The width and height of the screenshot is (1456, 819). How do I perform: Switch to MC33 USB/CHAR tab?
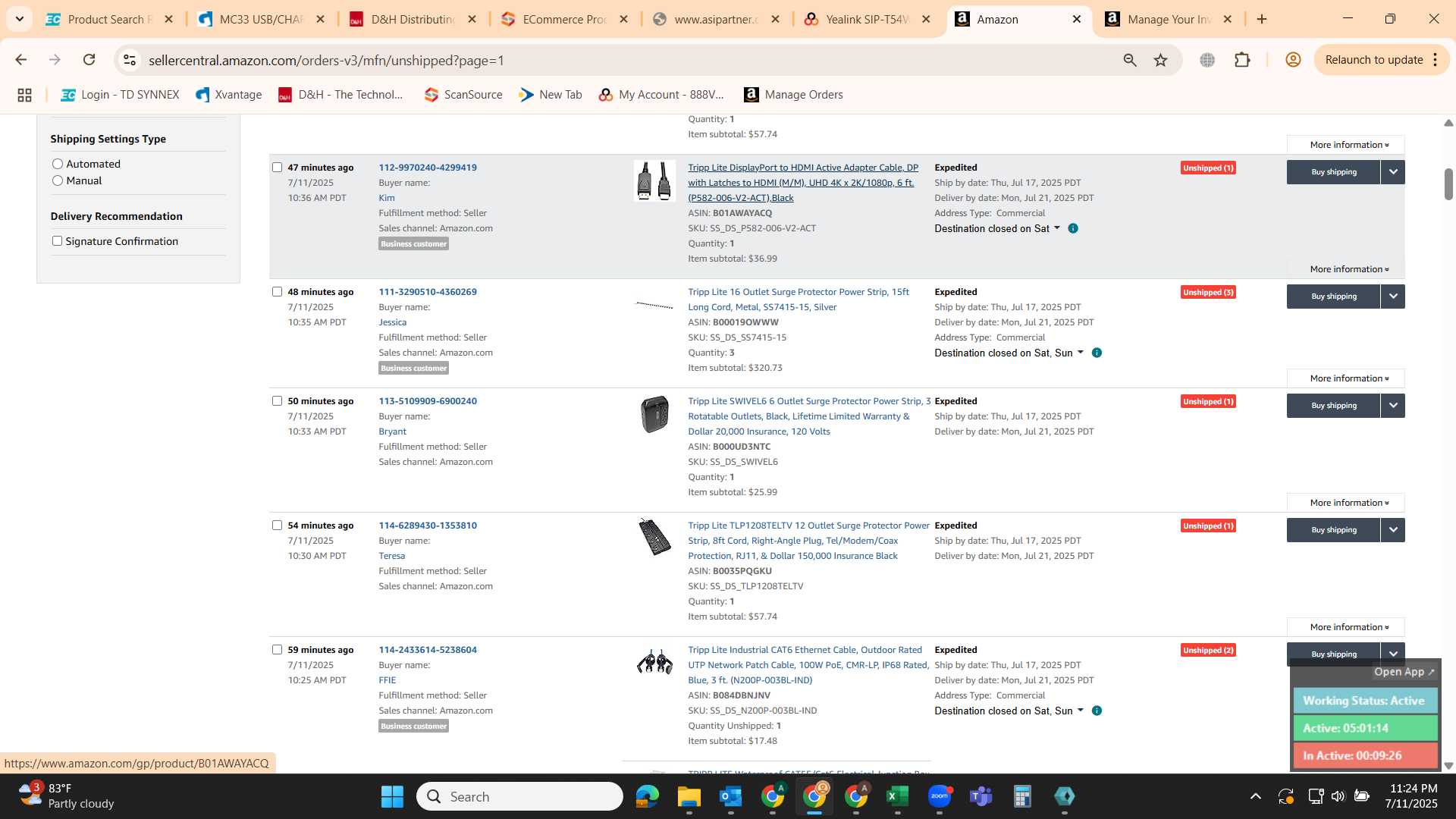[261, 19]
